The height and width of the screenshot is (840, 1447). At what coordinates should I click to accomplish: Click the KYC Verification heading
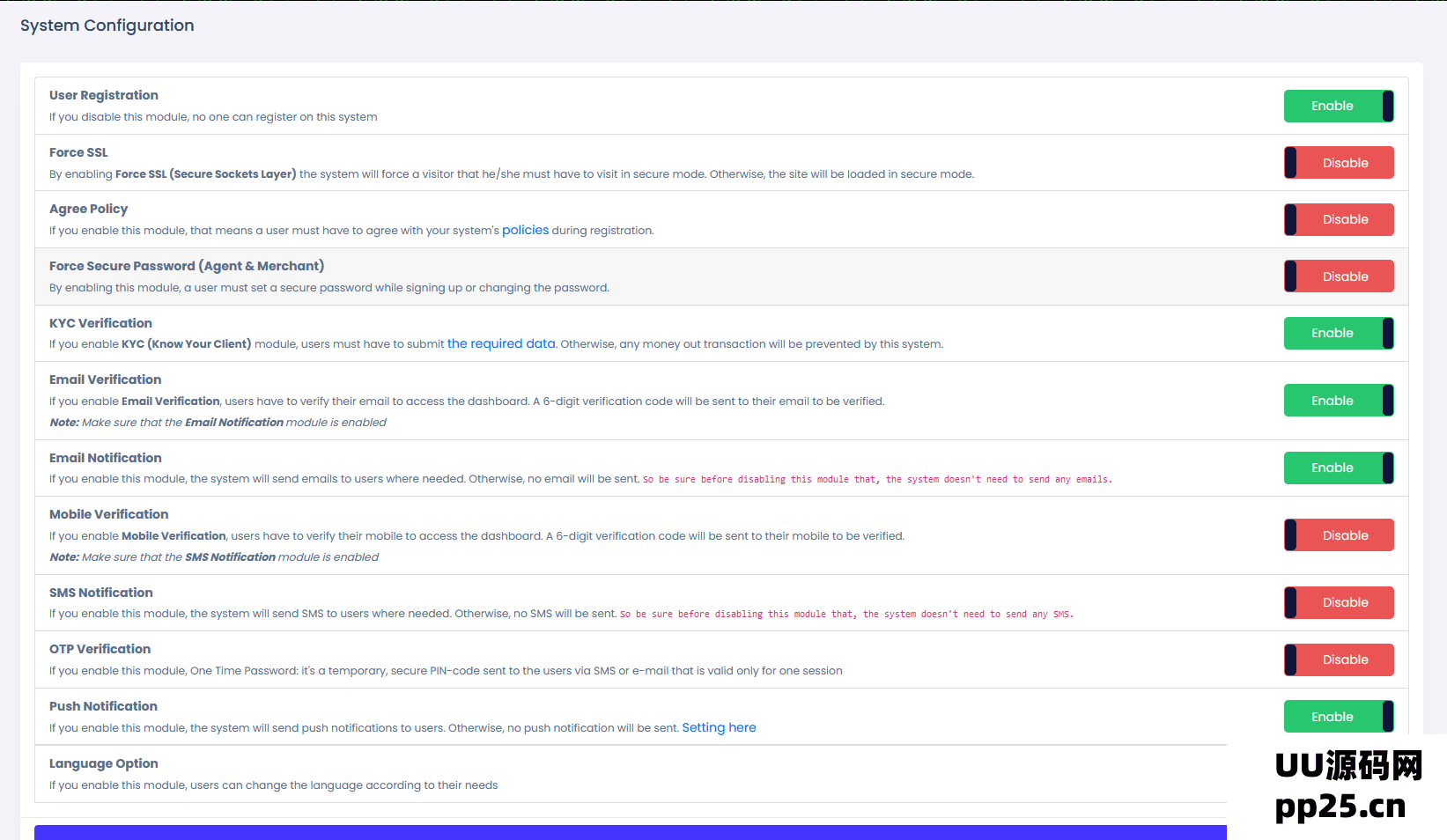point(100,323)
